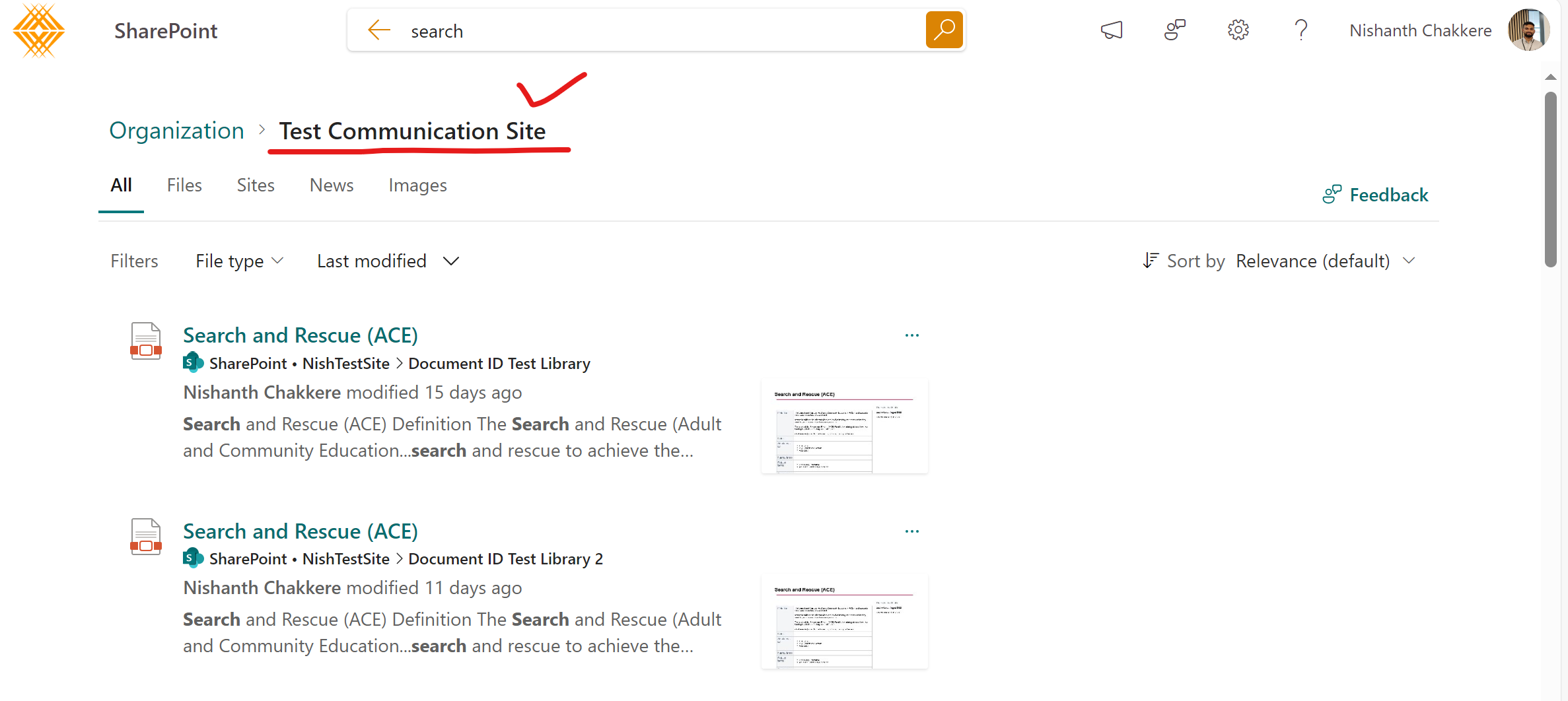Expand the Last modified filter dropdown

click(388, 261)
